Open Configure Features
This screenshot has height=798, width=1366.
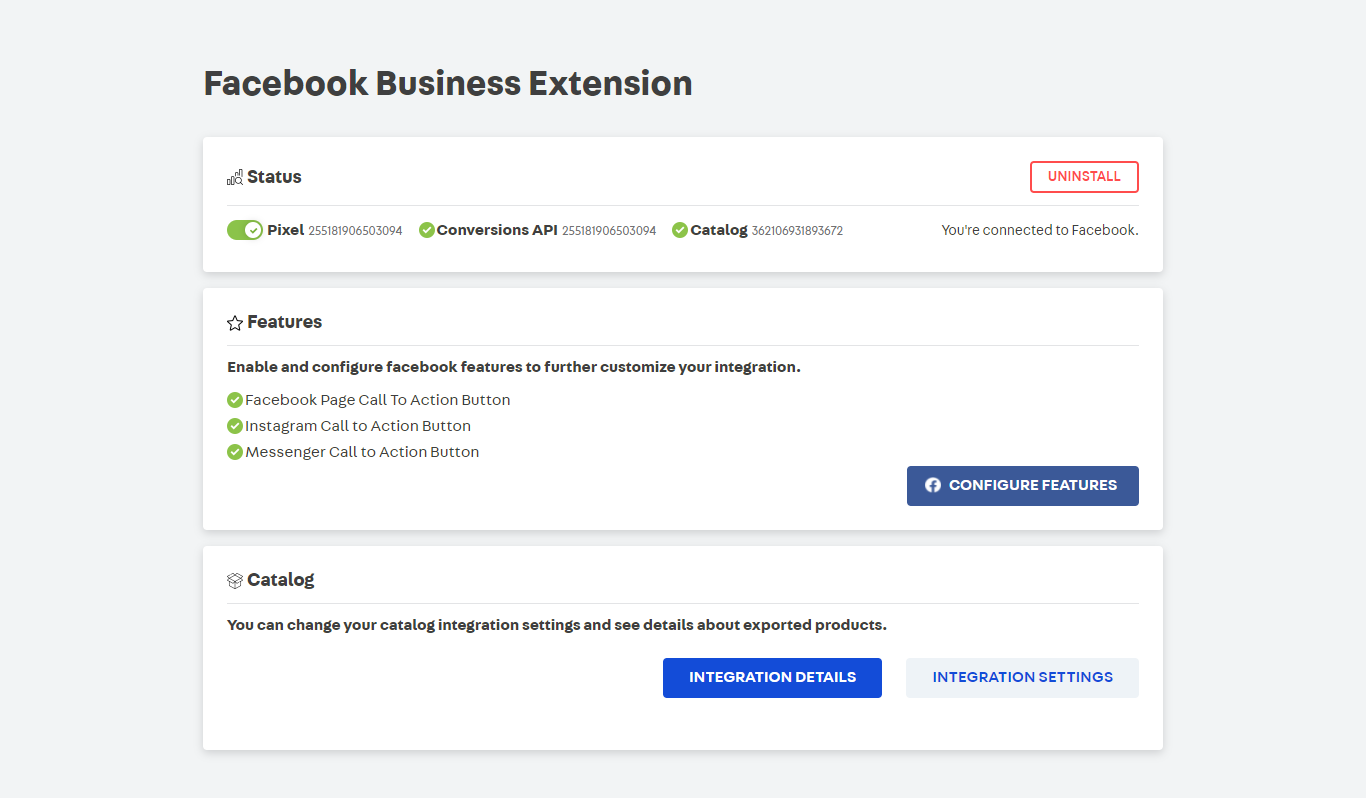pos(1022,486)
